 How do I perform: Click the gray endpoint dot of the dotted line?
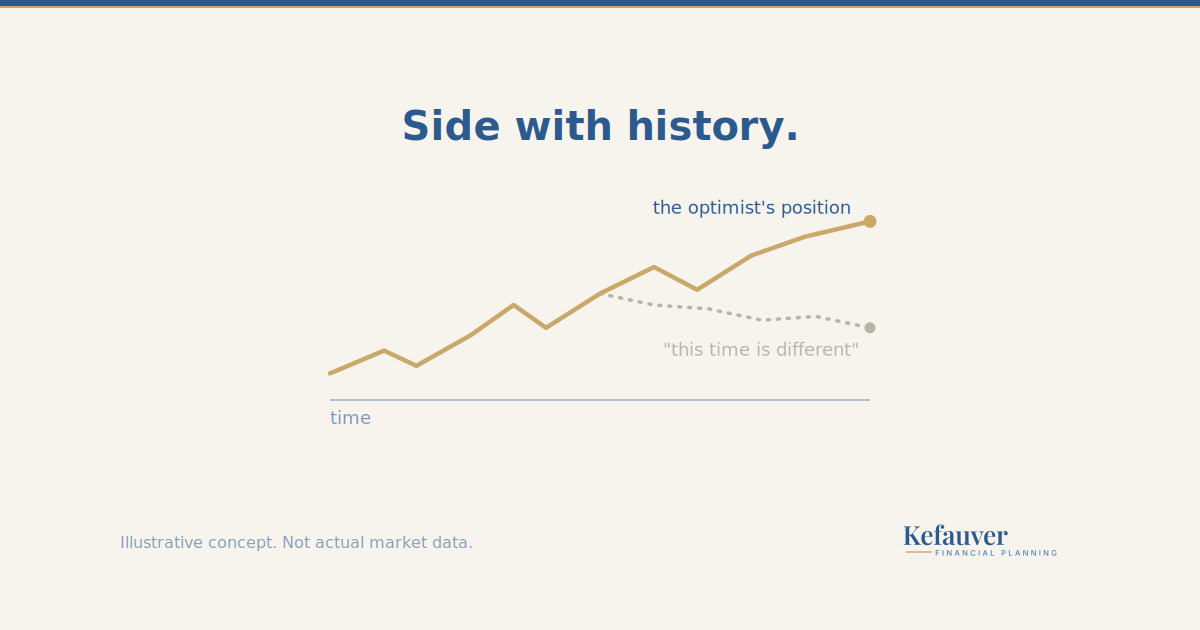870,327
